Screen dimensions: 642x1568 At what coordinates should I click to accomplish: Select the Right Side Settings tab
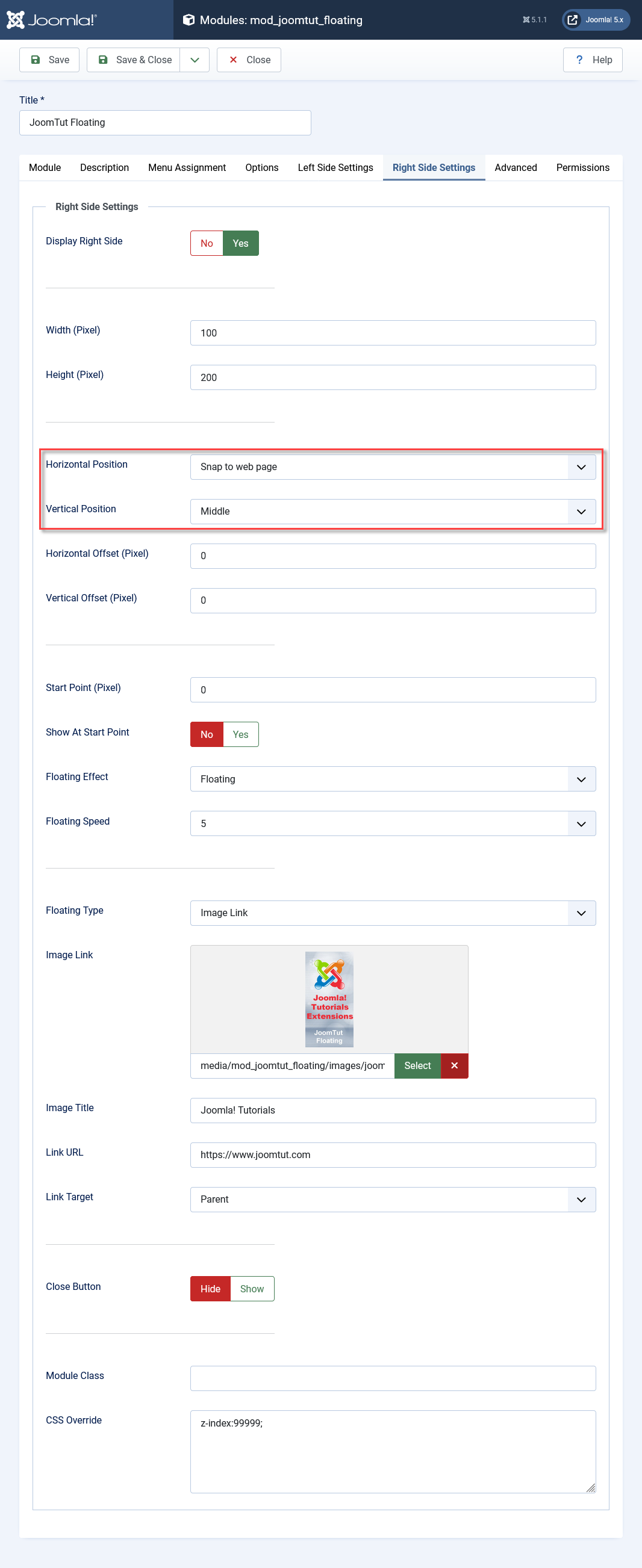434,167
